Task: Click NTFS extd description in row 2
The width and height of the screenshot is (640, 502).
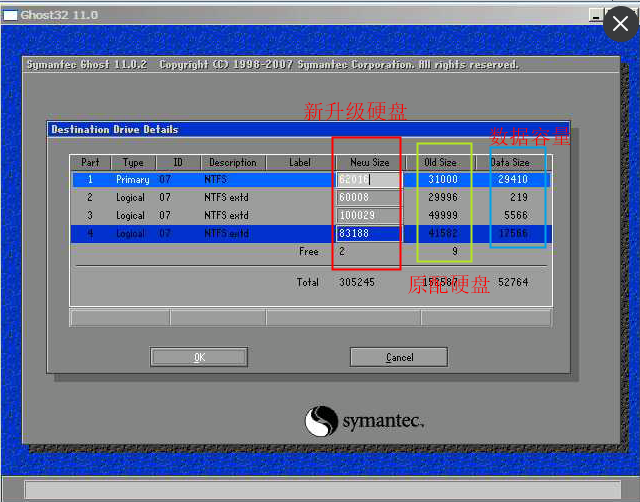Action: [226, 198]
